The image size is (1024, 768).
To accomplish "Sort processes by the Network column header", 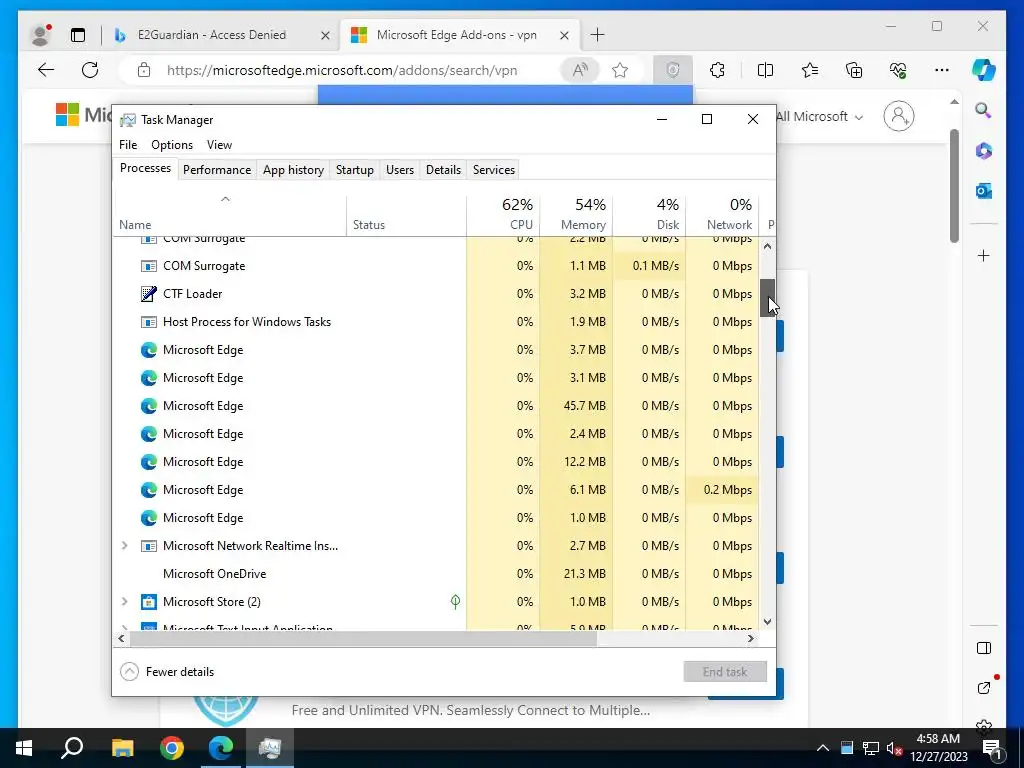I will point(722,215).
